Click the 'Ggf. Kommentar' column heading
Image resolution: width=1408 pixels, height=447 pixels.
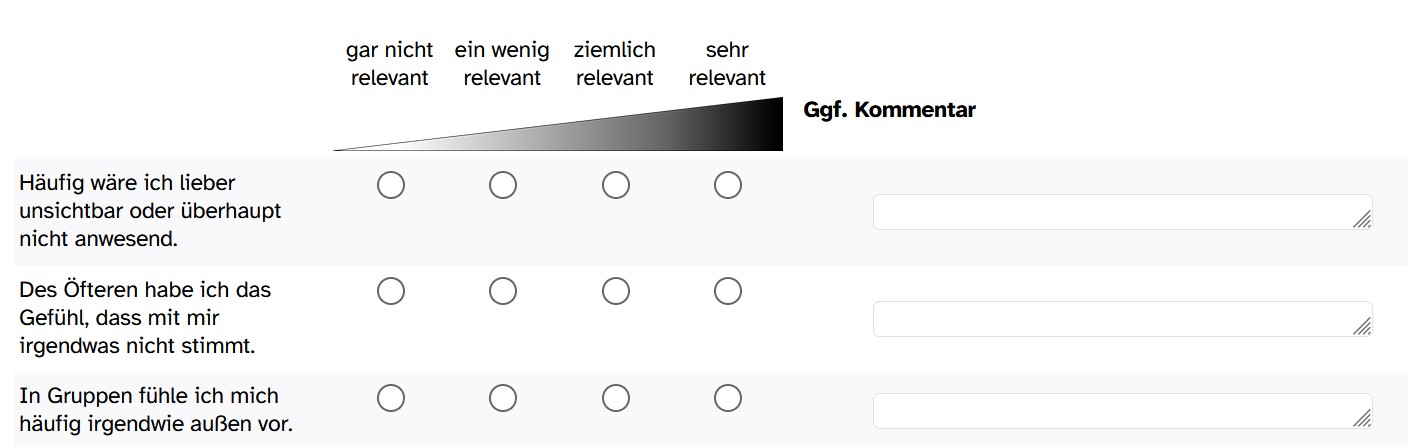(889, 110)
